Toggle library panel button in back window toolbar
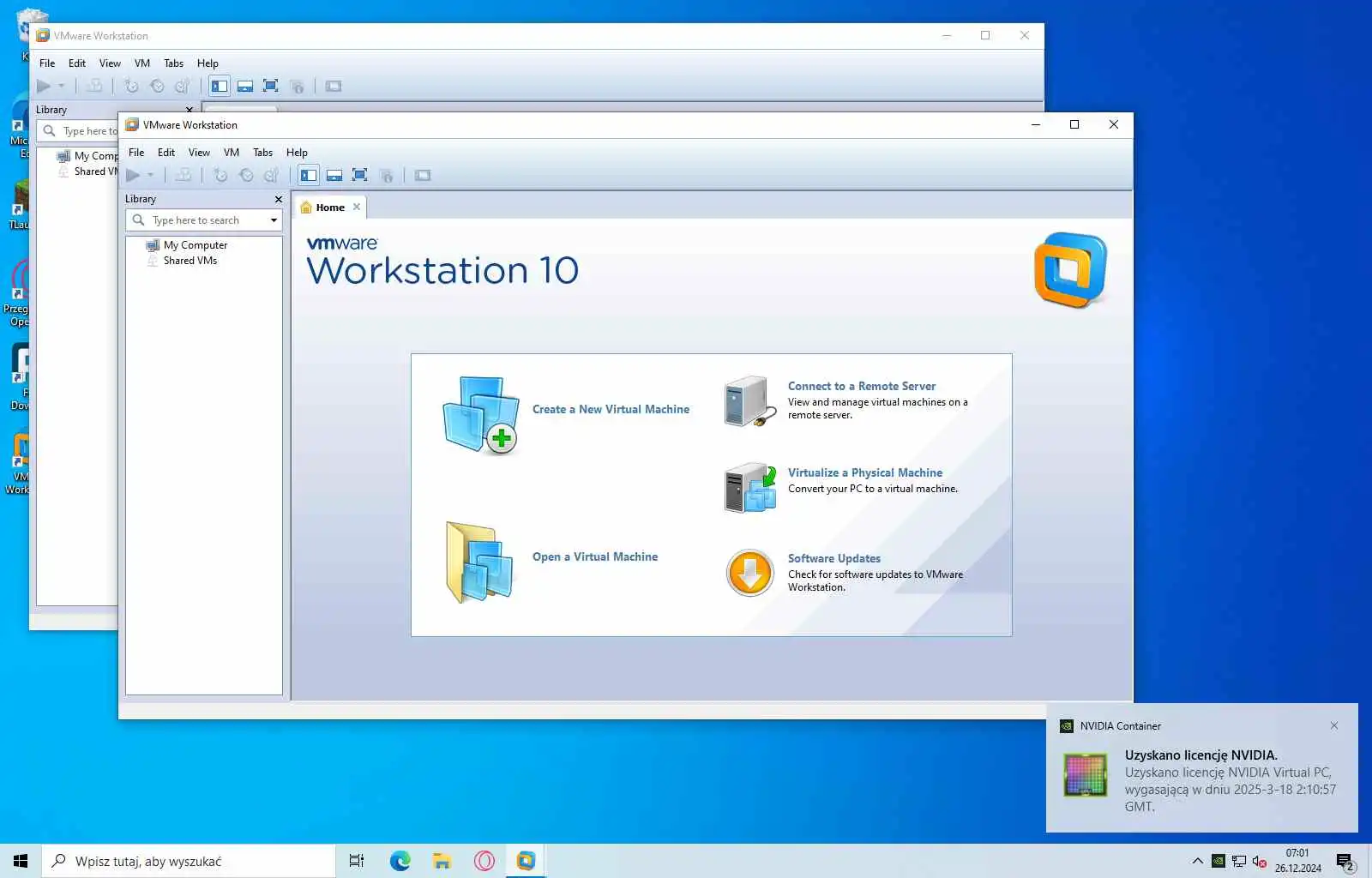This screenshot has width=1372, height=878. click(220, 87)
